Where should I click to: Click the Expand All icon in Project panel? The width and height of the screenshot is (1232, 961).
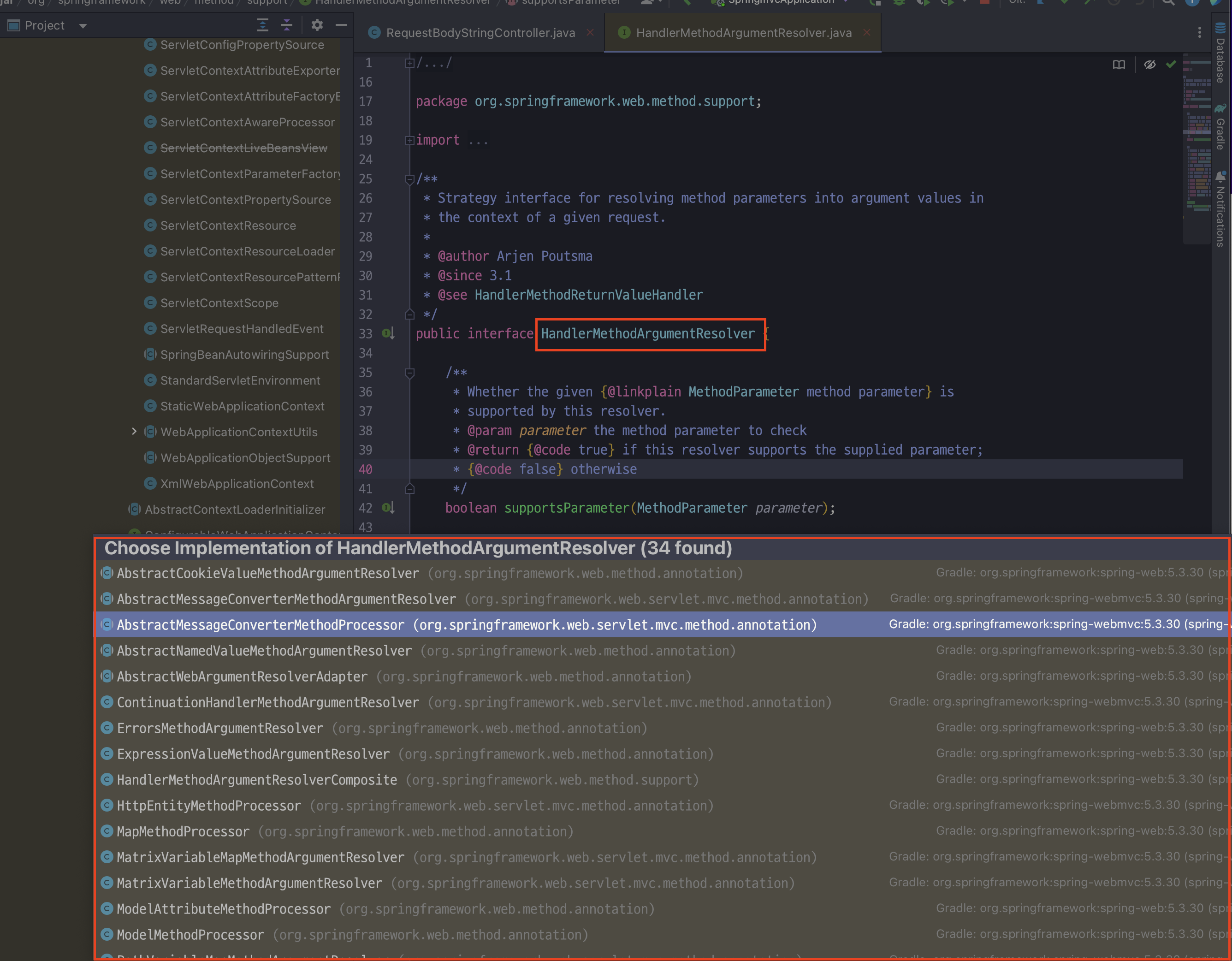click(x=262, y=25)
